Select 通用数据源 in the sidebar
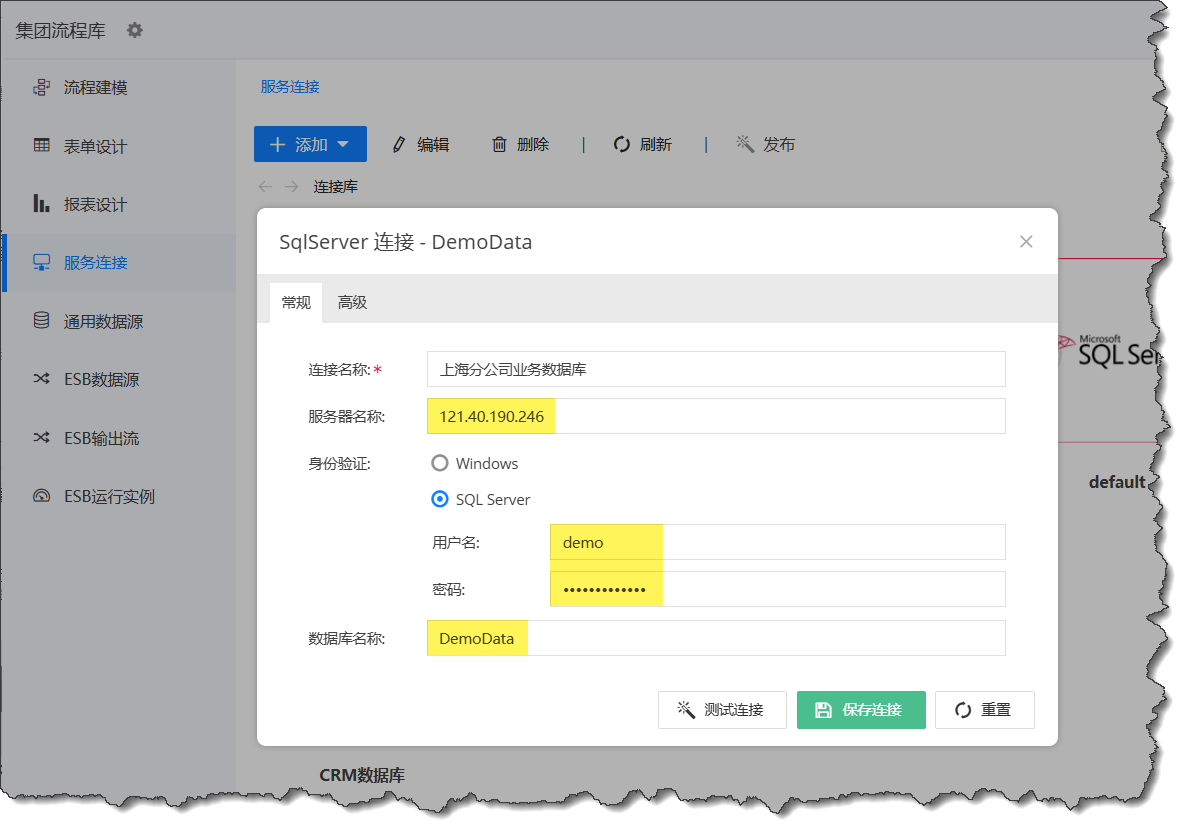 (102, 322)
